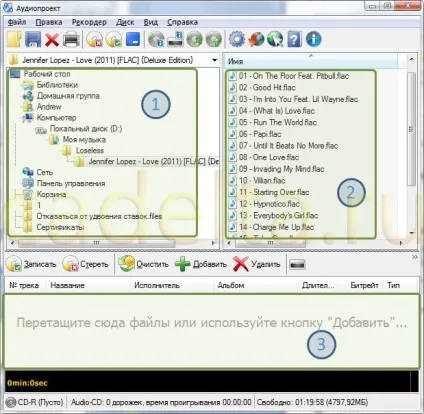This screenshot has height=414, width=424.
Task: Save the project using the floppy icon
Action: tap(33, 39)
